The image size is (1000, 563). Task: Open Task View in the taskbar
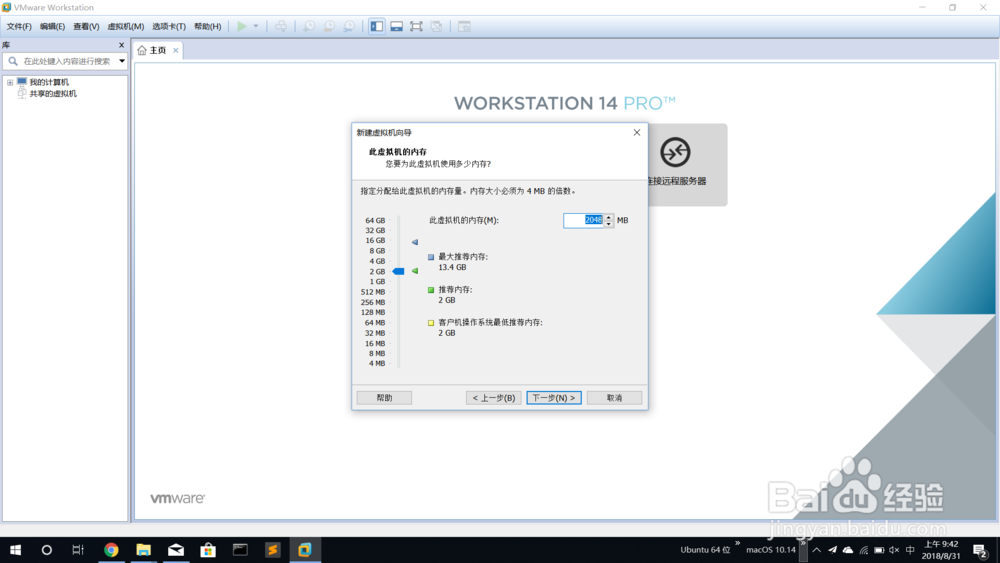click(78, 550)
